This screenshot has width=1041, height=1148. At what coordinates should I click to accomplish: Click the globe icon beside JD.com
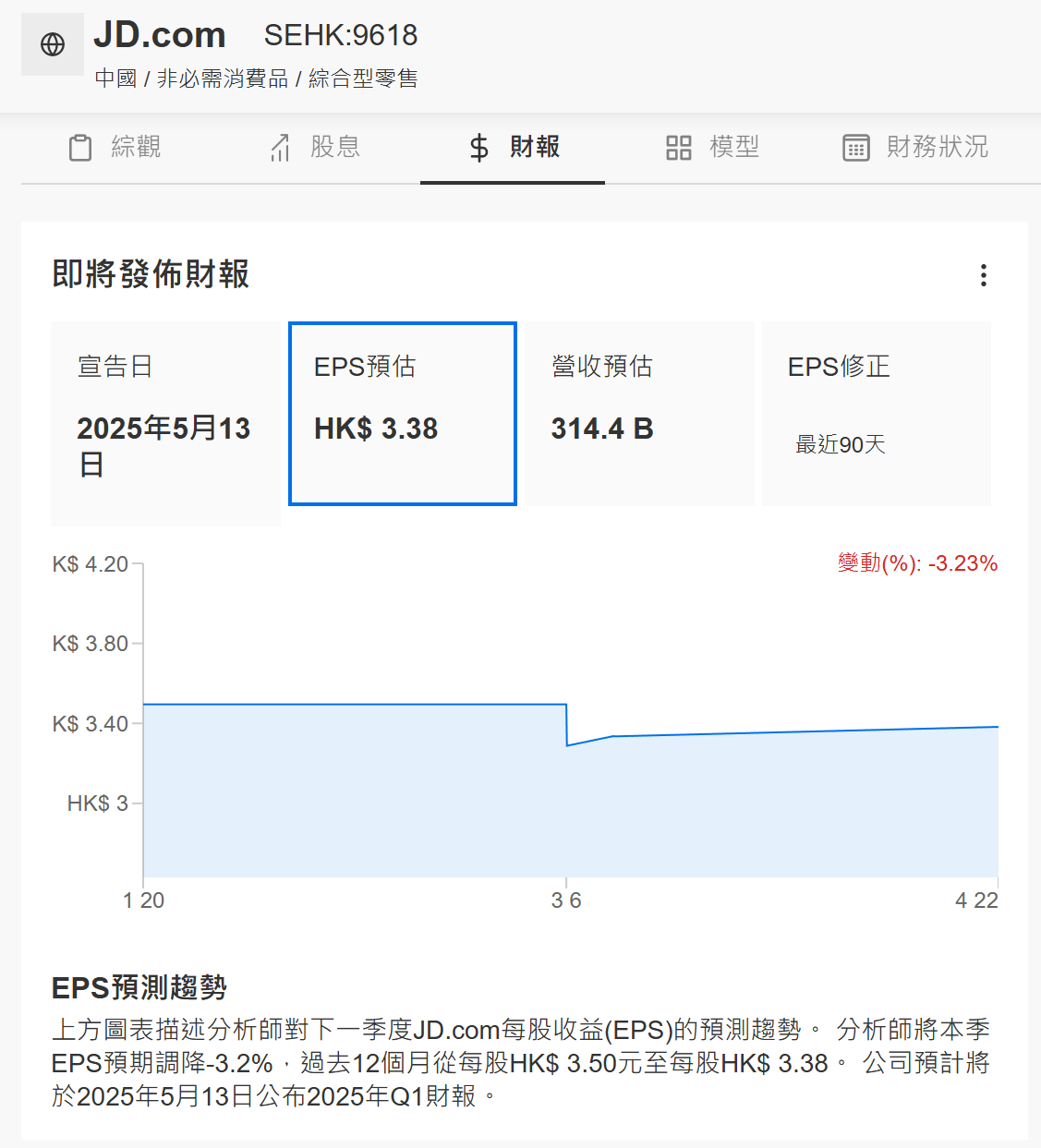53,44
